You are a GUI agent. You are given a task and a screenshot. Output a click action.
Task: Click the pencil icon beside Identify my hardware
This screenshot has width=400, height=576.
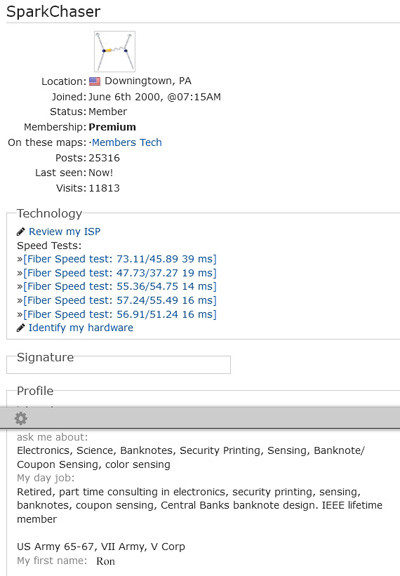coord(21,328)
